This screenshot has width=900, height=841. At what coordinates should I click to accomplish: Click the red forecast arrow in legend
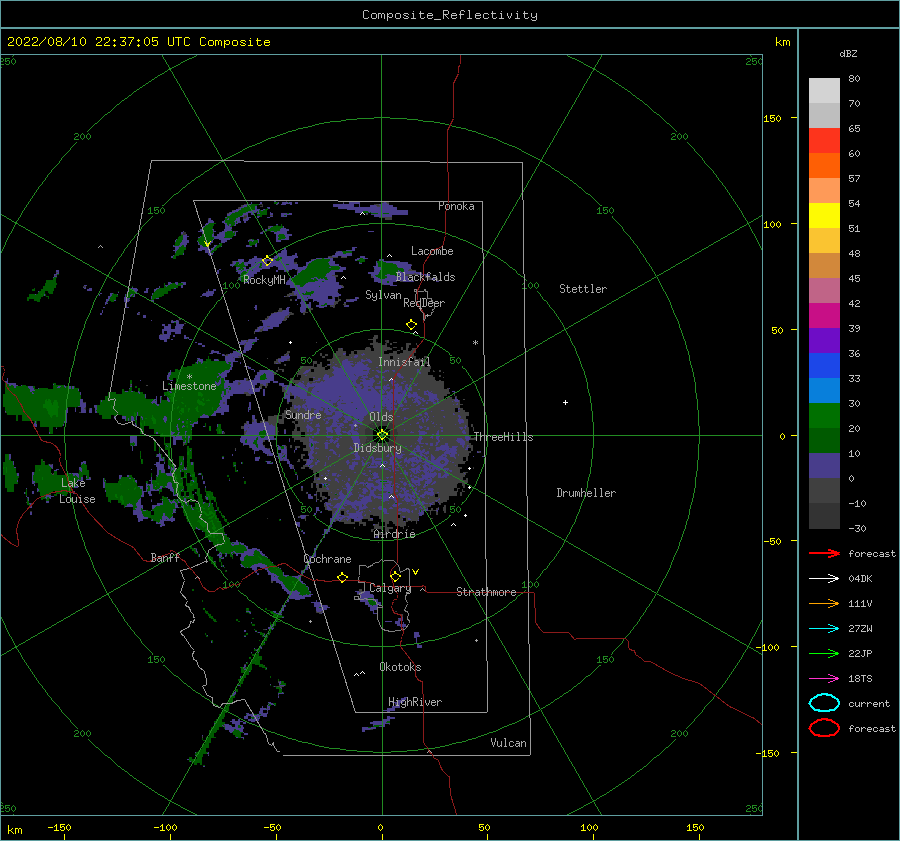(x=824, y=553)
